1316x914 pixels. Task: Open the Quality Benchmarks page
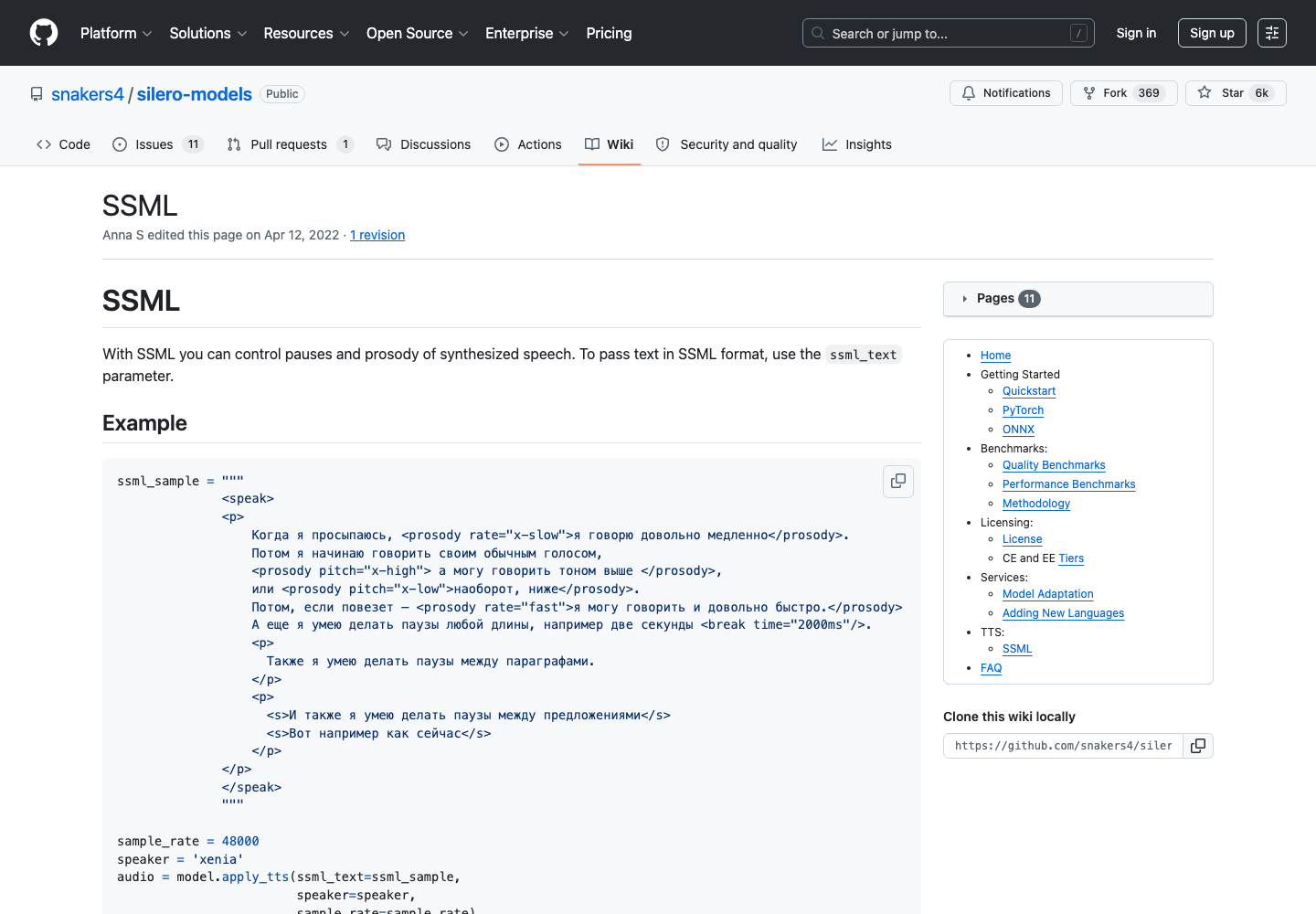tap(1054, 465)
